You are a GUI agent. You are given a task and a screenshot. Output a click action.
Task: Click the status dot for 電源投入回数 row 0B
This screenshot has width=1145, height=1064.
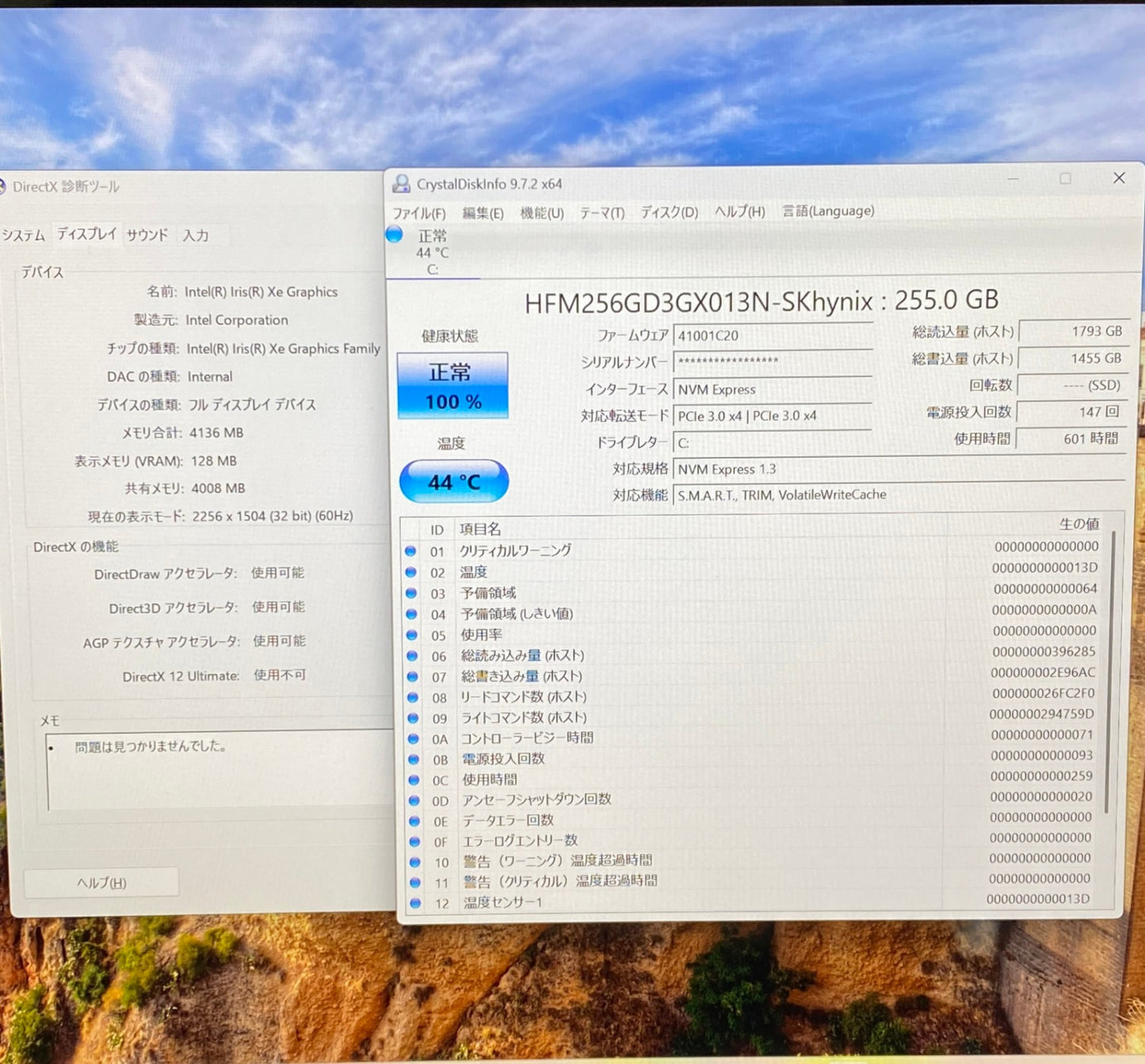coord(413,759)
